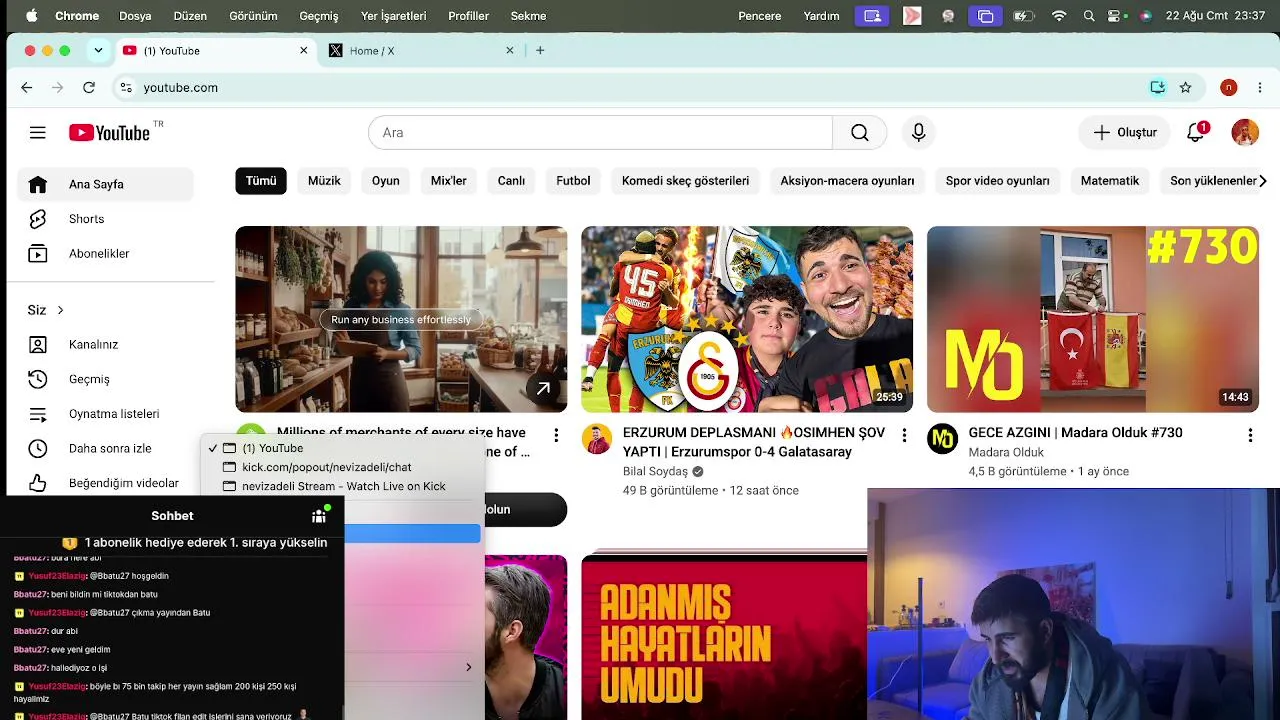Select the Canlı filter chip
Image resolution: width=1280 pixels, height=720 pixels.
pos(511,181)
